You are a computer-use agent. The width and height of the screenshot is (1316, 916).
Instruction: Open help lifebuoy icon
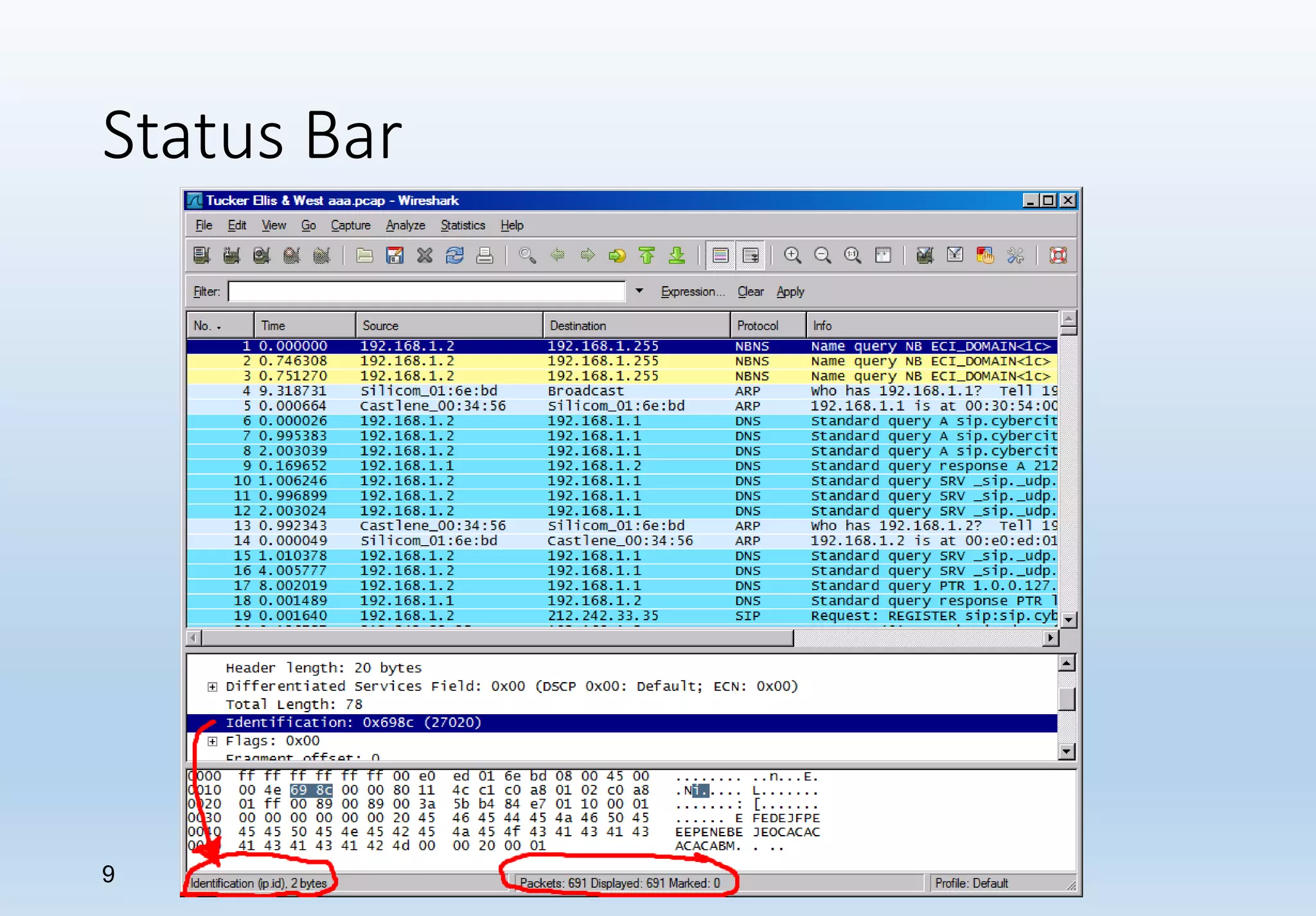pos(1058,255)
